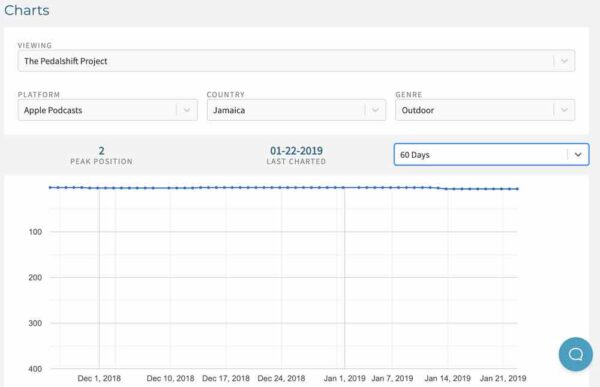Image resolution: width=600 pixels, height=387 pixels.
Task: Expand the Country dropdown chevron
Action: 375,110
